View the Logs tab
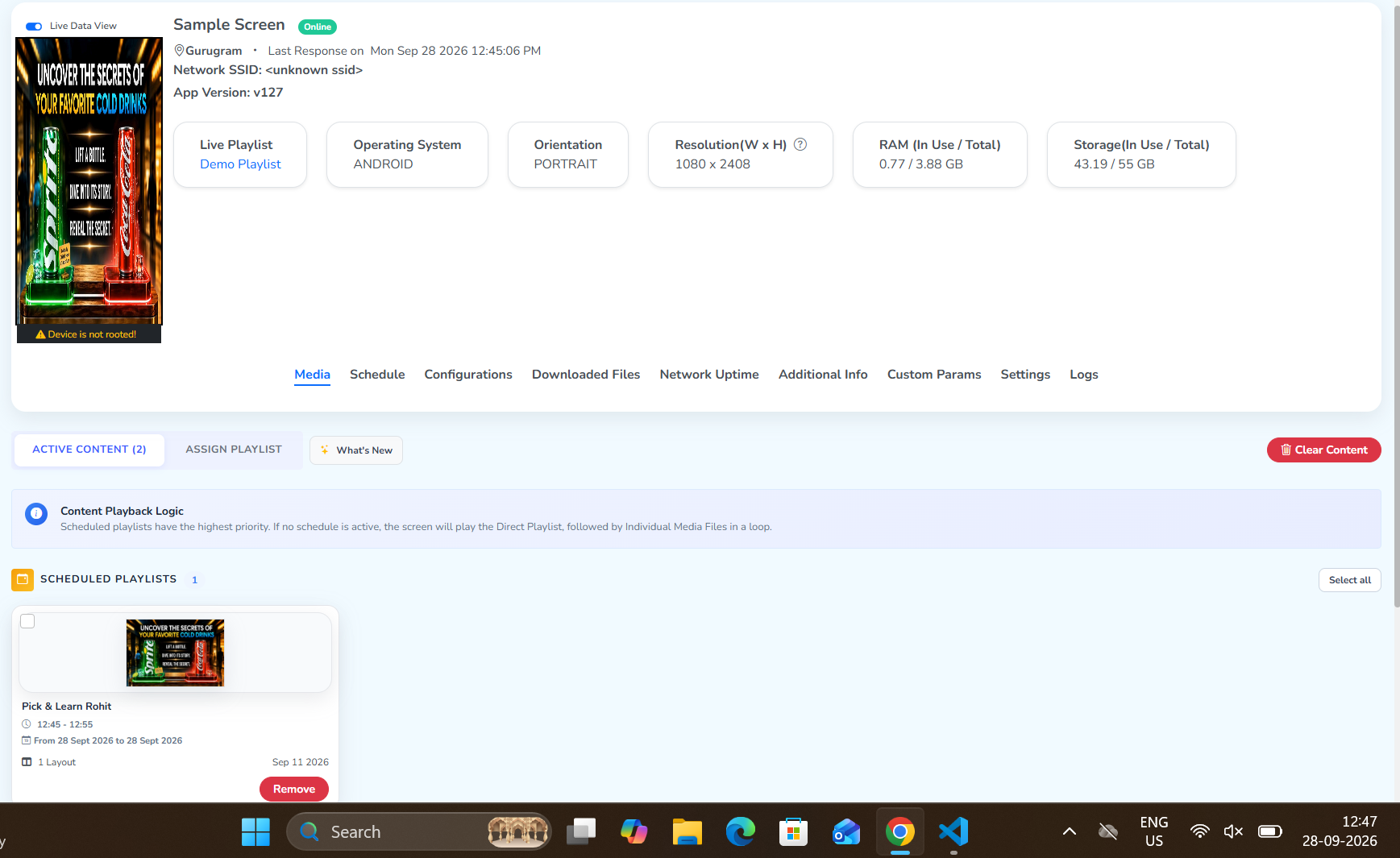 (1084, 375)
